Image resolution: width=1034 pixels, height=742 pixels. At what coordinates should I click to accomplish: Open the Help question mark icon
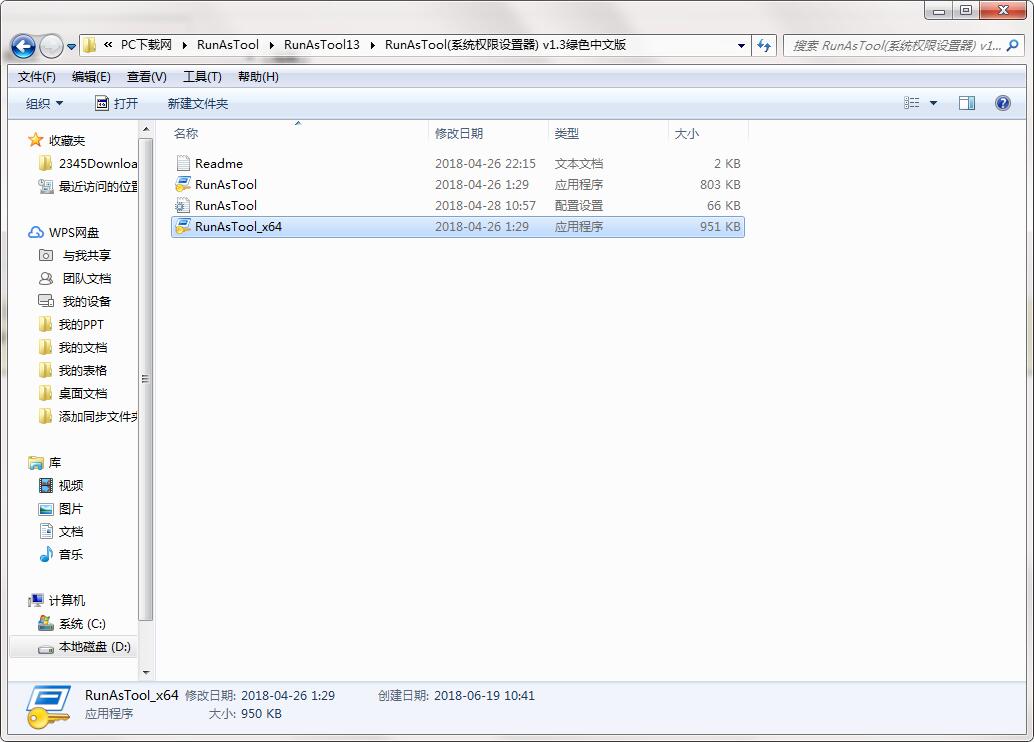click(1003, 103)
